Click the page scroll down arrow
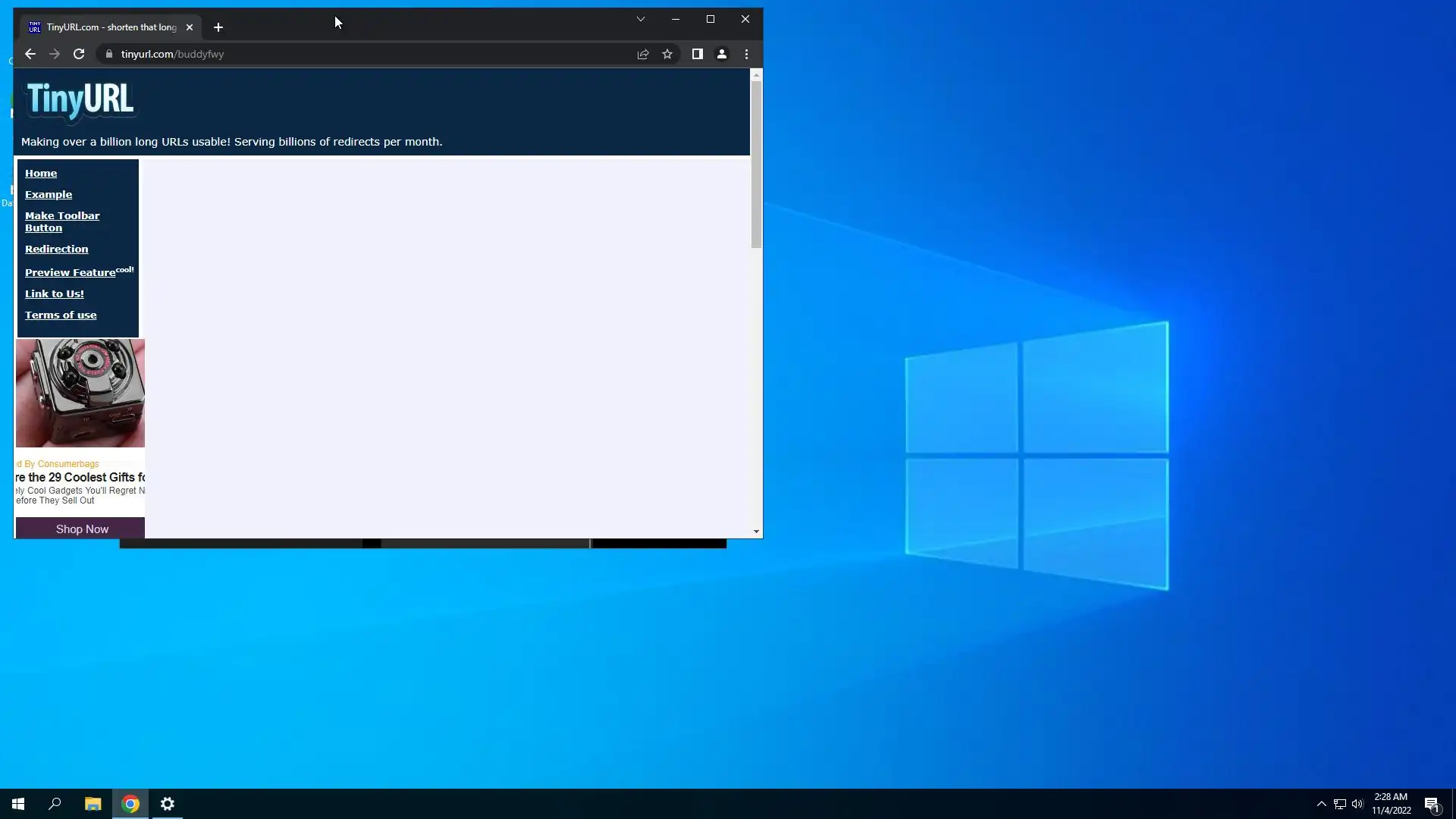1456x819 pixels. [756, 532]
